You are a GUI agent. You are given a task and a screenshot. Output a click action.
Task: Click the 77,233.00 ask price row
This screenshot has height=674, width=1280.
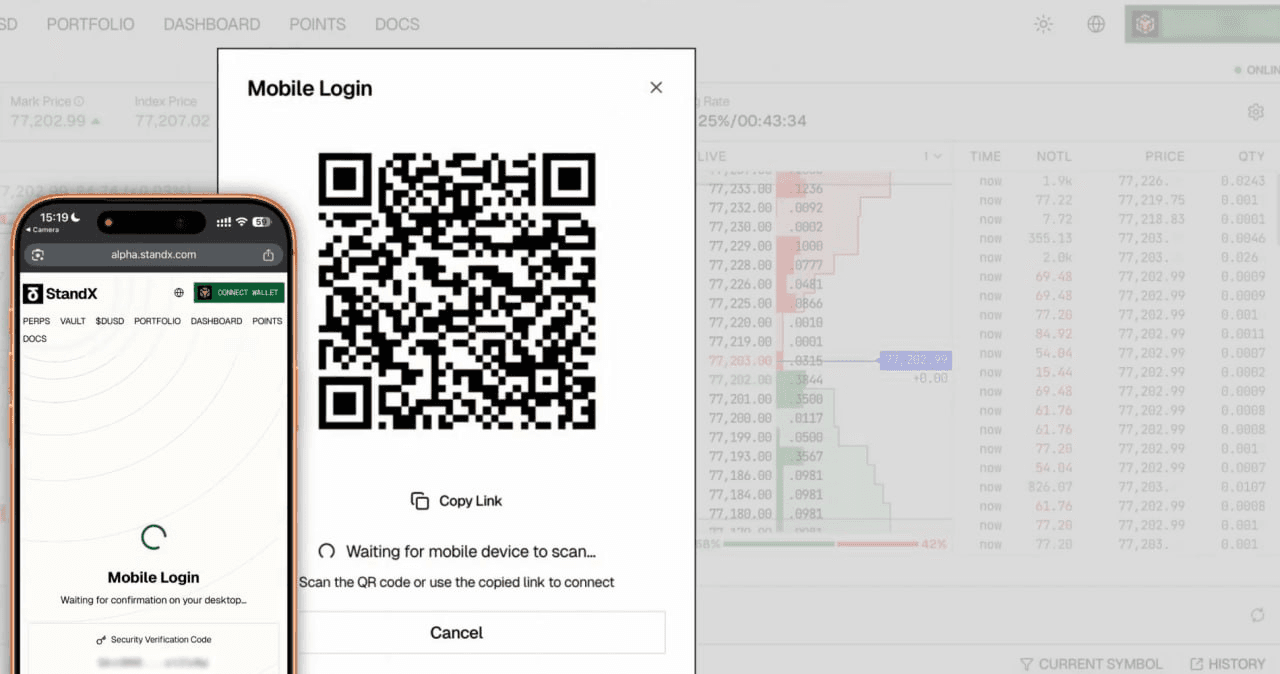pyautogui.click(x=740, y=189)
